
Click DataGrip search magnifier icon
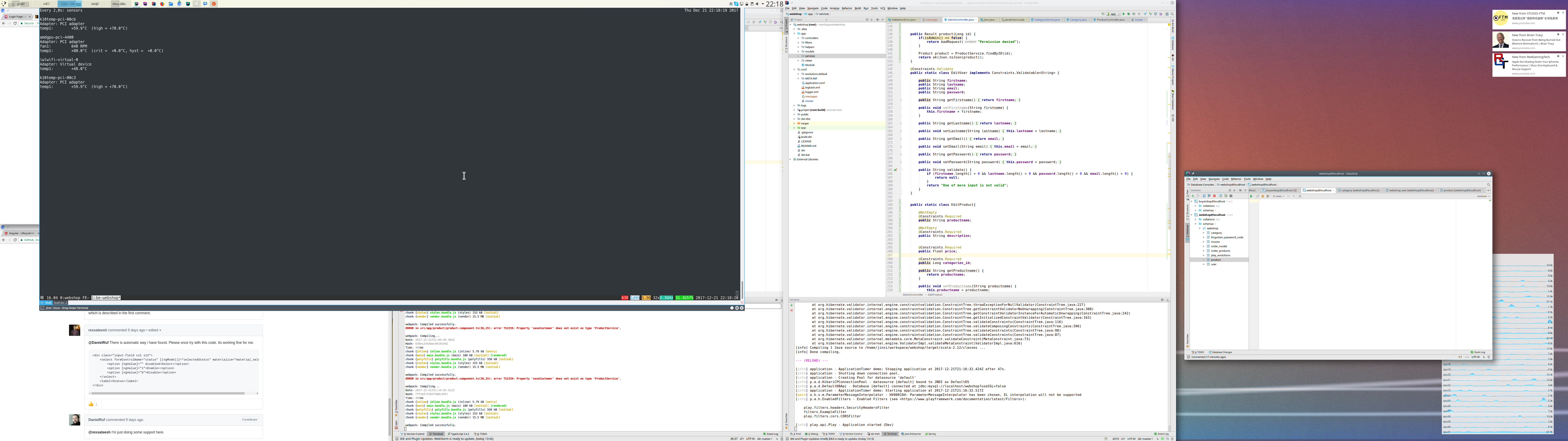[1489, 185]
